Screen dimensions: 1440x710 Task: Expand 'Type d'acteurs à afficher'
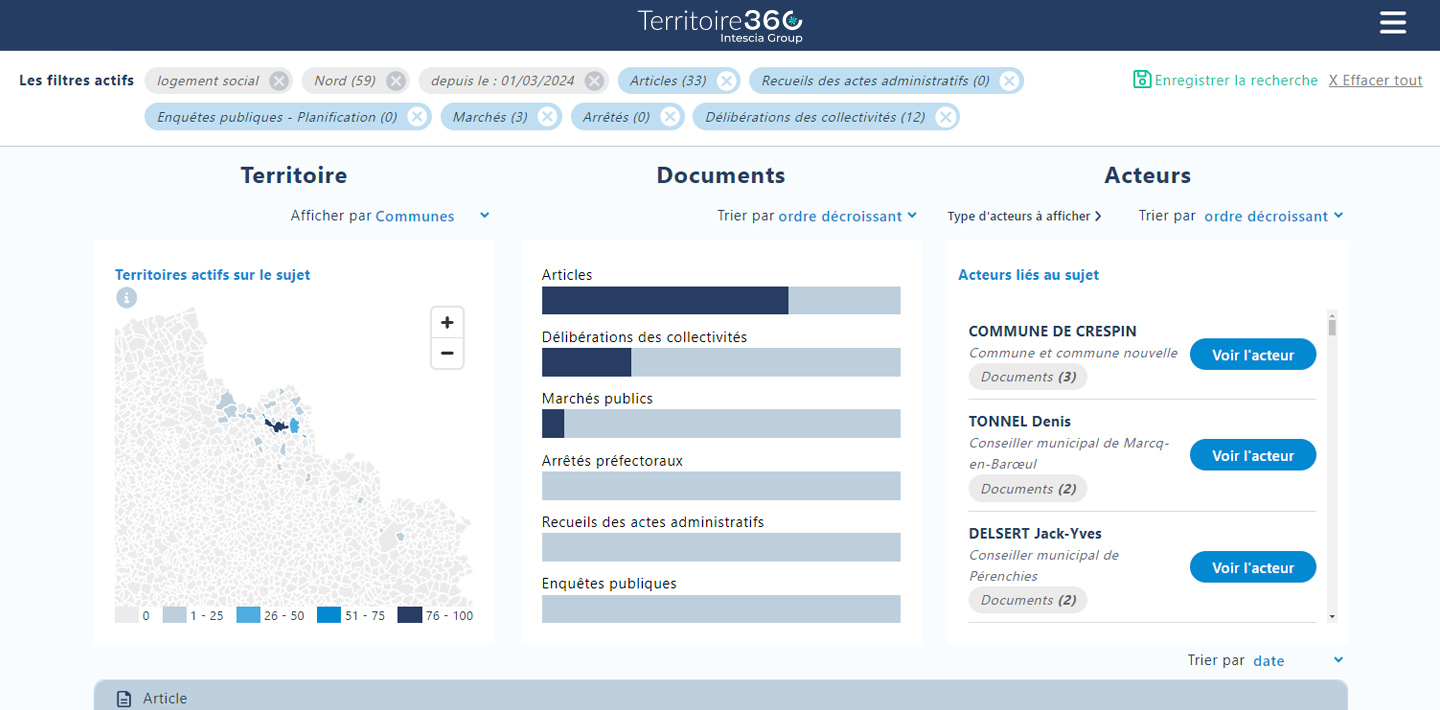coord(1024,216)
